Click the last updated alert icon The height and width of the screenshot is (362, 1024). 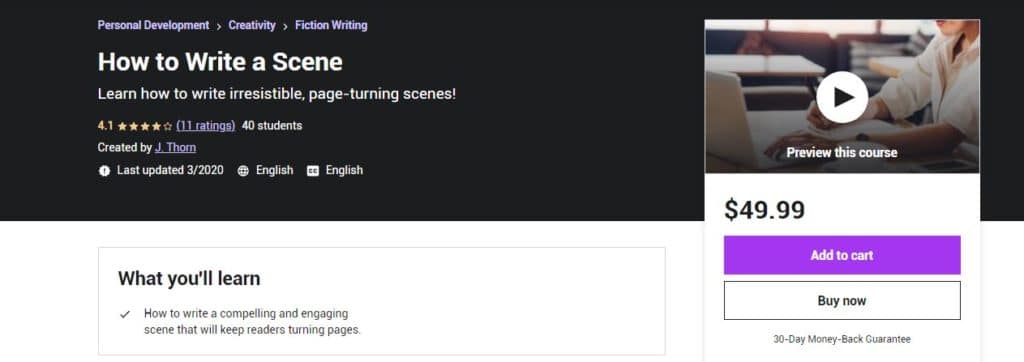(104, 171)
